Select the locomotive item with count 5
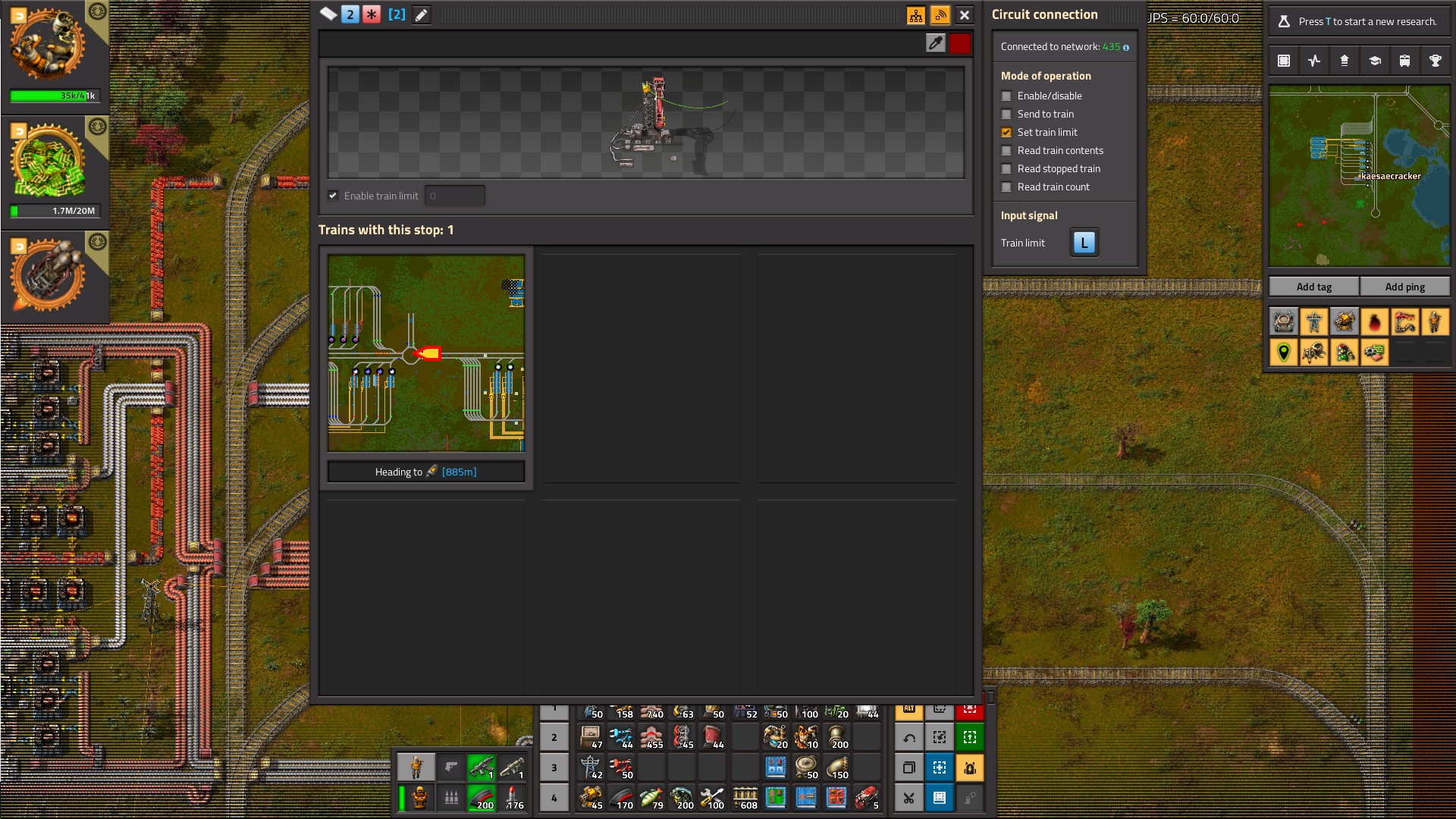 pos(867,798)
